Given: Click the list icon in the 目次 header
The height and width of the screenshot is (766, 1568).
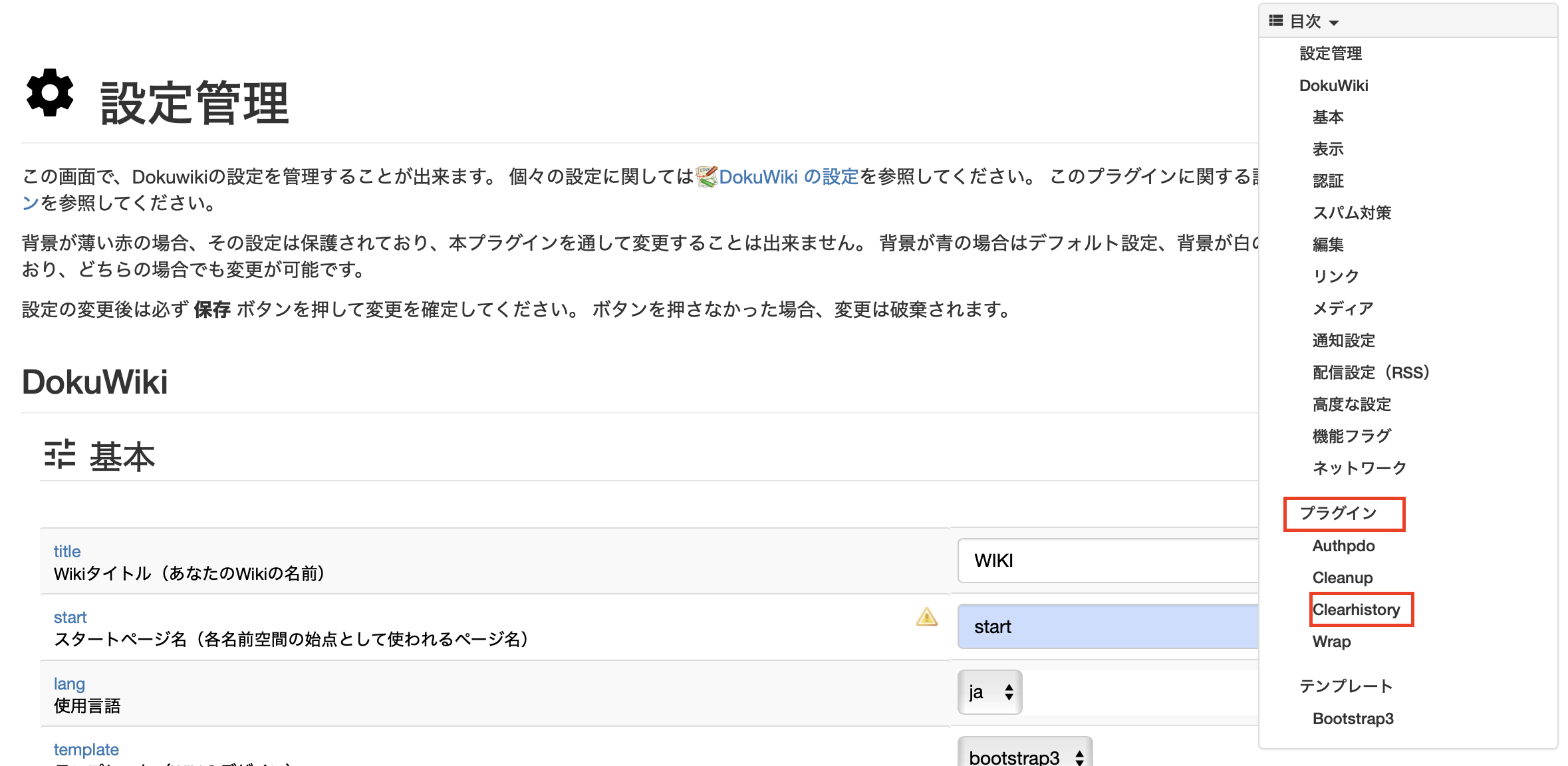Looking at the screenshot, I should pos(1275,21).
